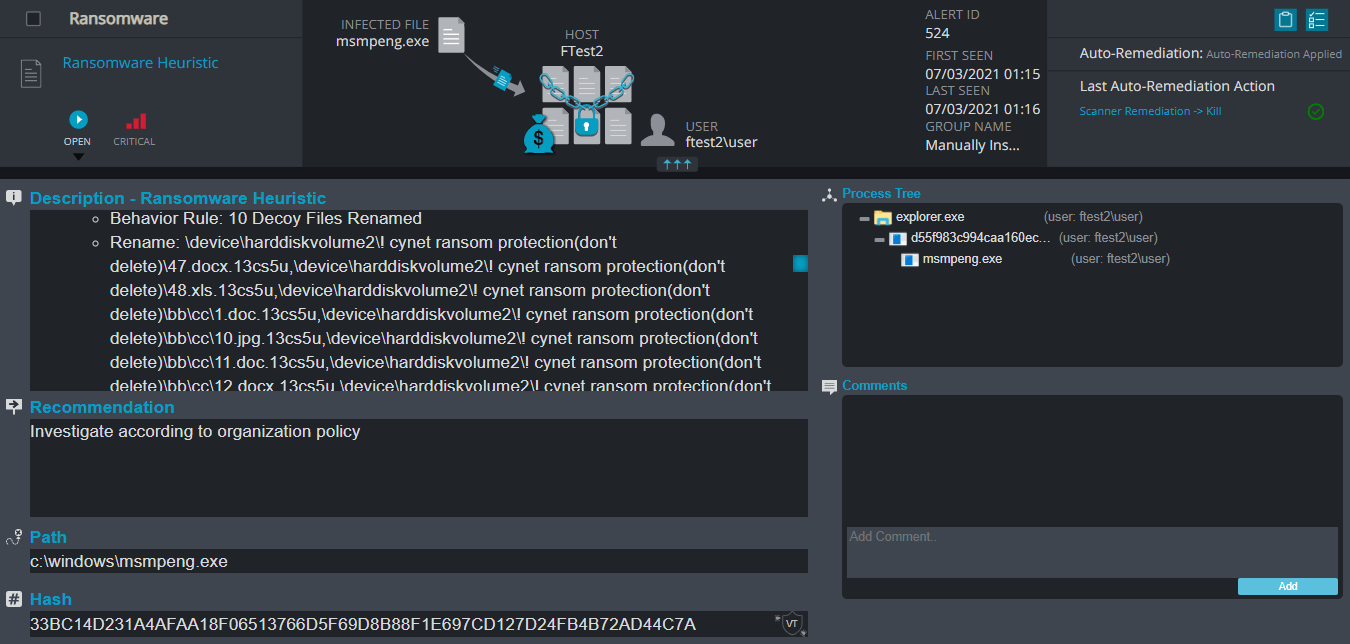The image size is (1350, 644).
Task: Click the clipboard icon in the top bar
Action: click(x=1285, y=19)
